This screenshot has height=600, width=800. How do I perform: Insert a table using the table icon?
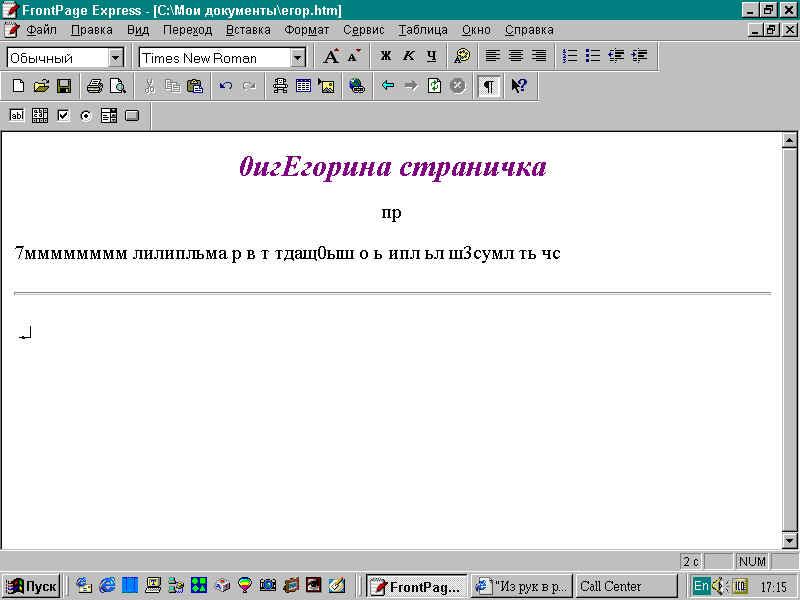pyautogui.click(x=303, y=86)
